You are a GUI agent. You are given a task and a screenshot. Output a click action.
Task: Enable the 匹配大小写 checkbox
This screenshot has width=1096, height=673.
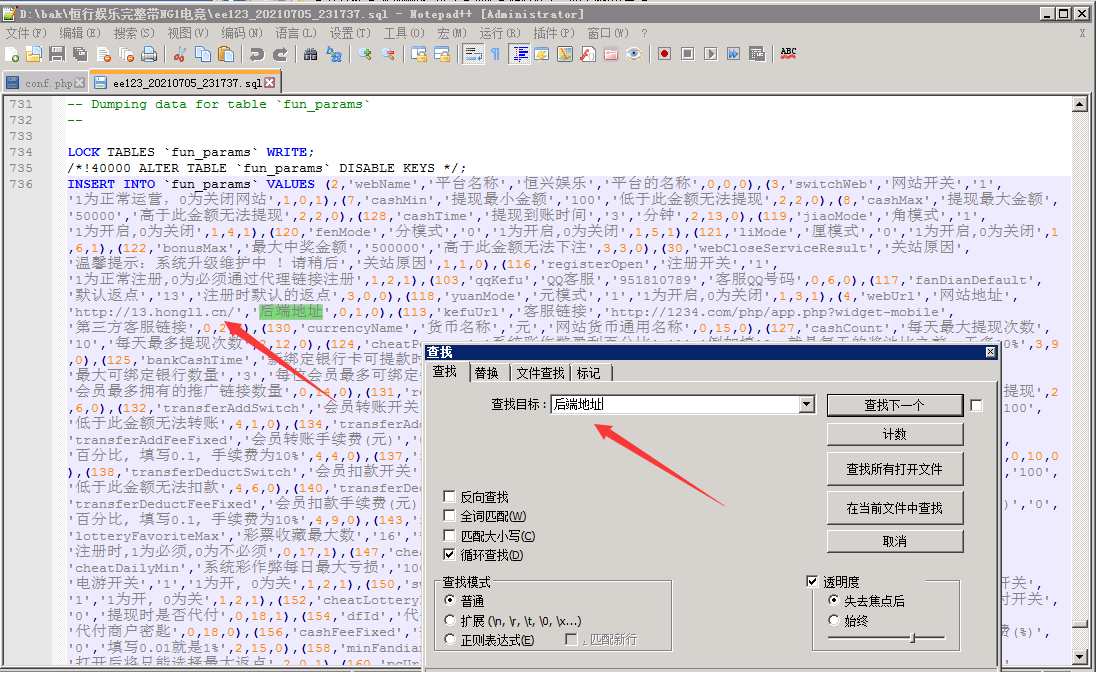coord(449,536)
